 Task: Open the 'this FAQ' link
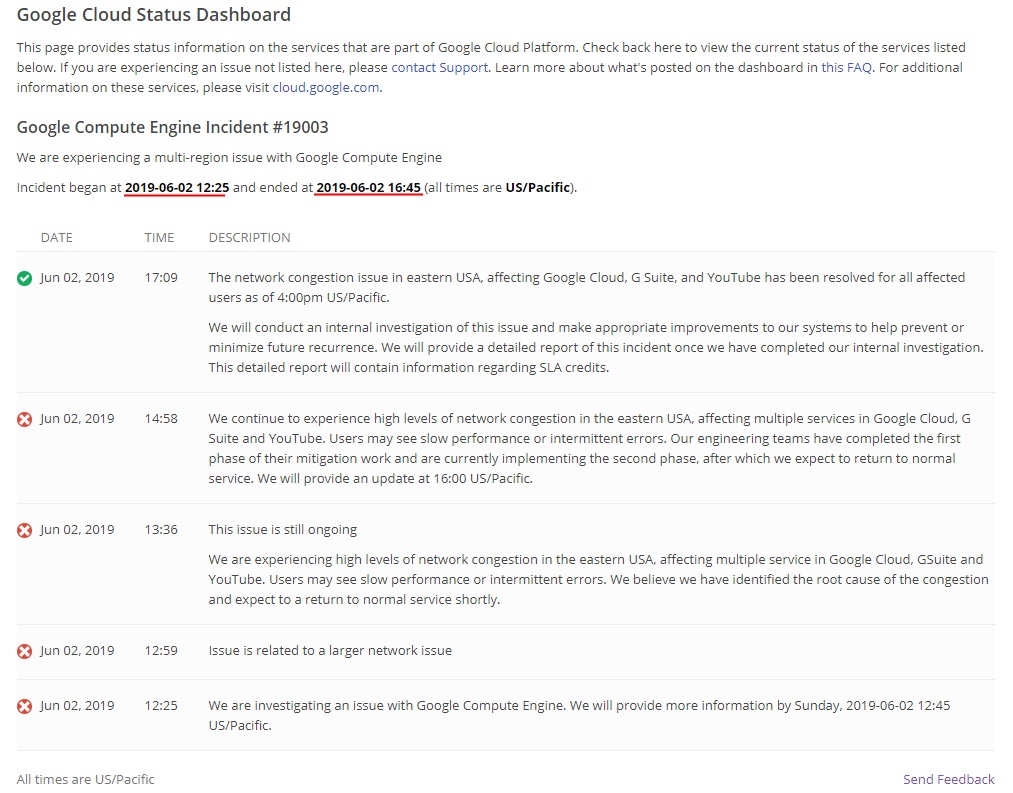pos(846,67)
